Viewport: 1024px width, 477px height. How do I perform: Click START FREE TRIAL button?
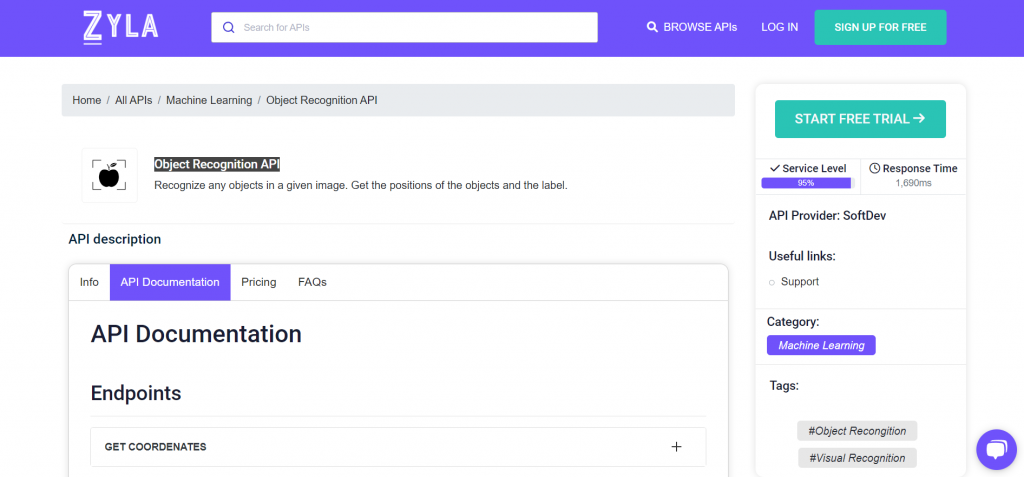coord(860,119)
